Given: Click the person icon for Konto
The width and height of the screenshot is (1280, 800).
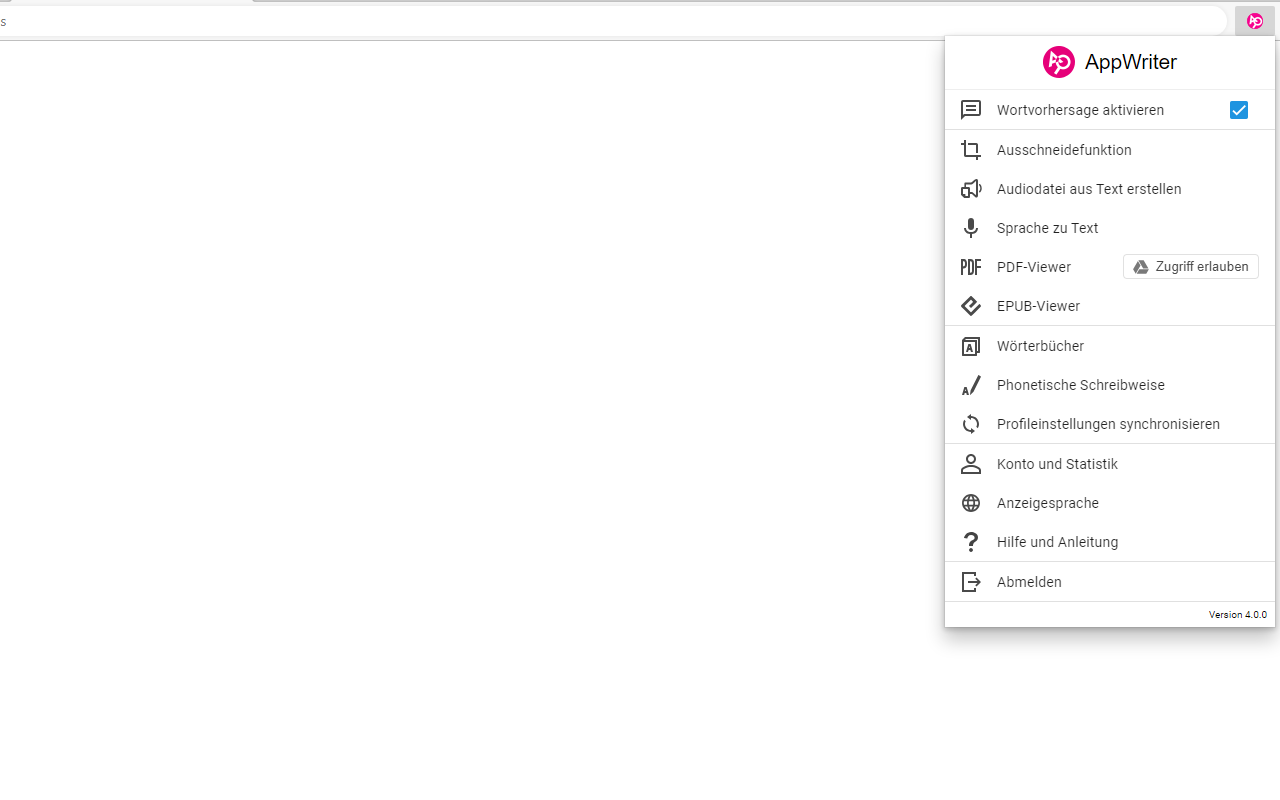Looking at the screenshot, I should click(971, 464).
